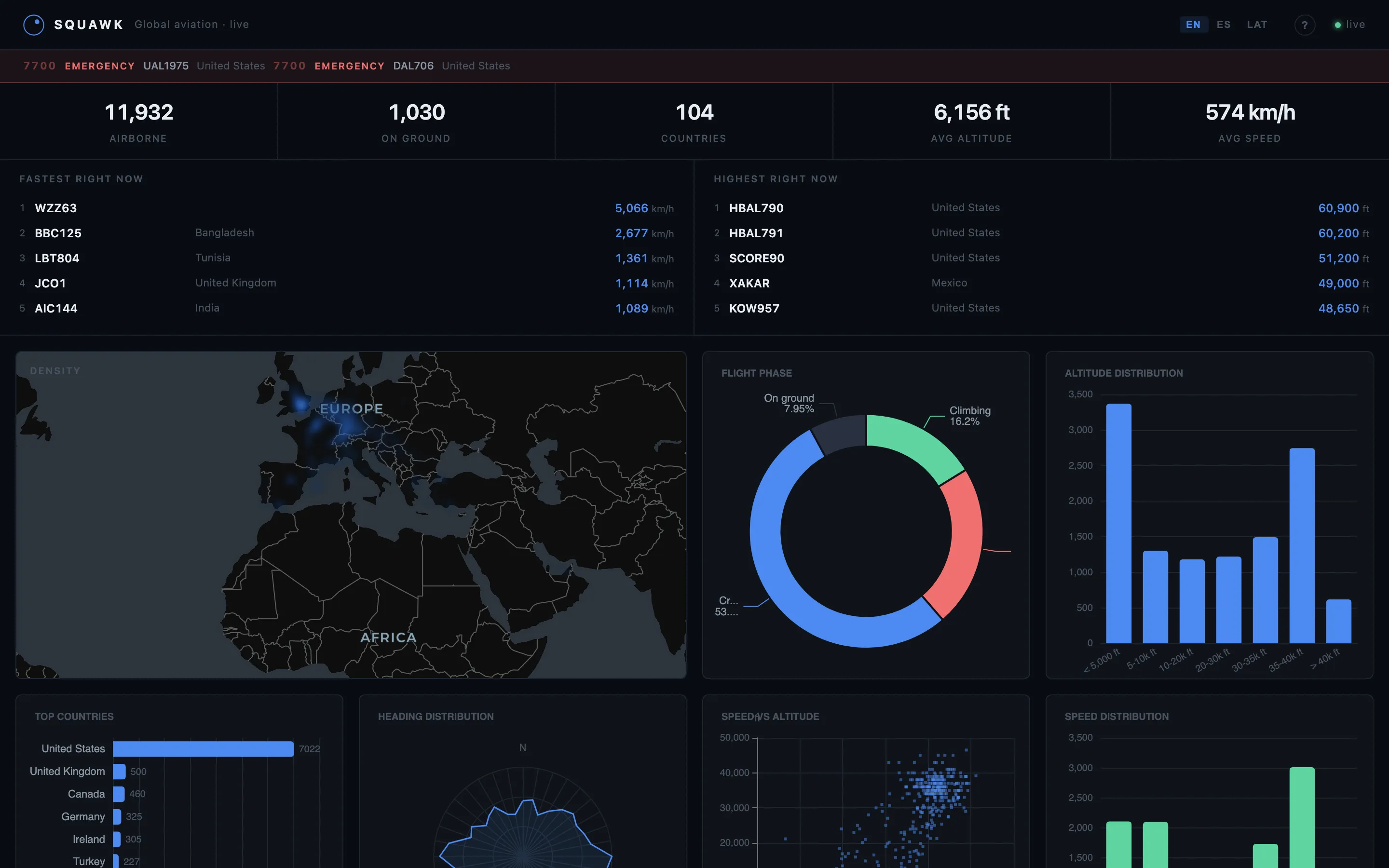The width and height of the screenshot is (1389, 868).
Task: Click the 5,066 km/h speed value
Action: click(644, 208)
